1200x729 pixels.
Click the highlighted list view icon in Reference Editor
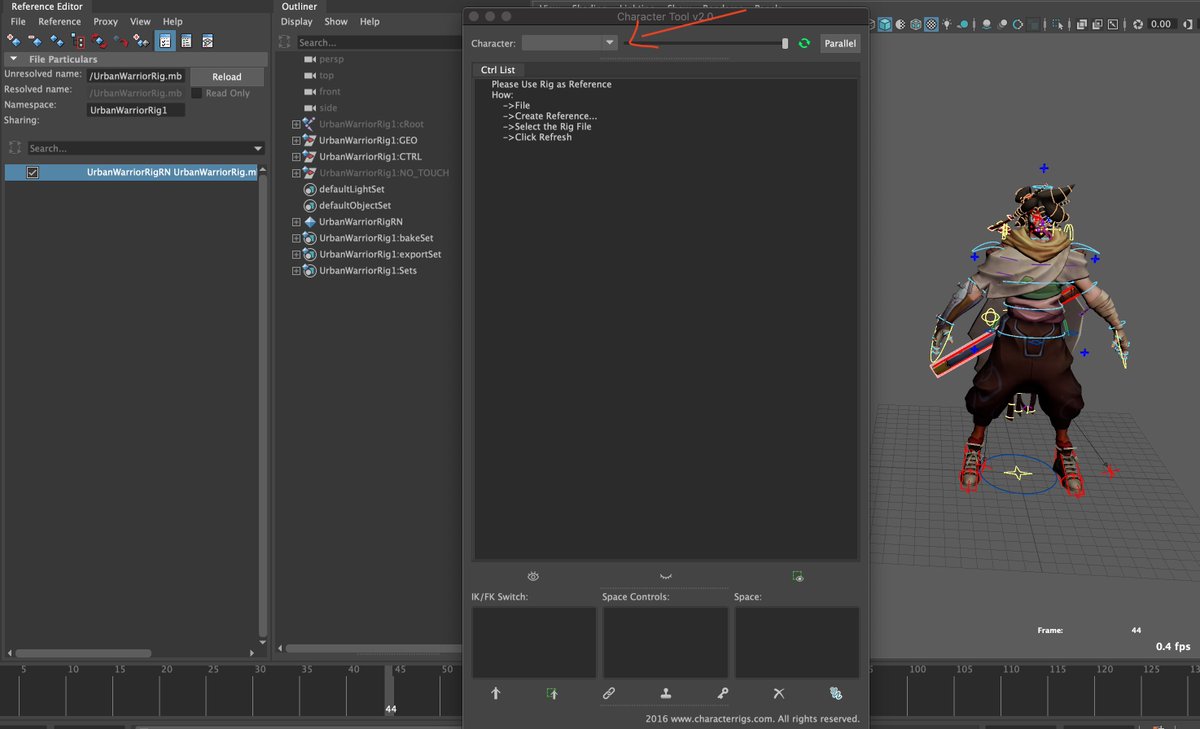165,41
